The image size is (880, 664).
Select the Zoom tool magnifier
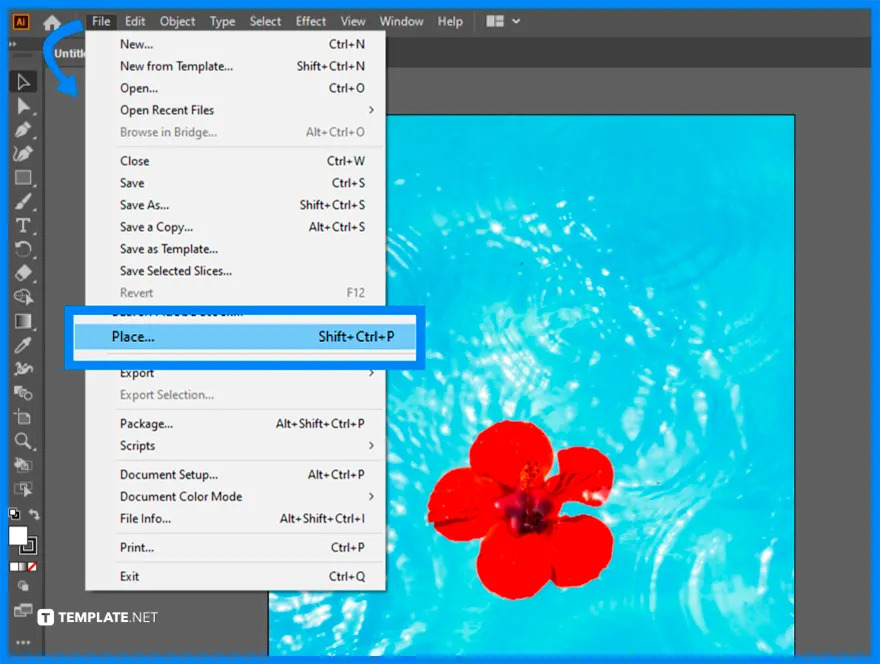pyautogui.click(x=23, y=441)
